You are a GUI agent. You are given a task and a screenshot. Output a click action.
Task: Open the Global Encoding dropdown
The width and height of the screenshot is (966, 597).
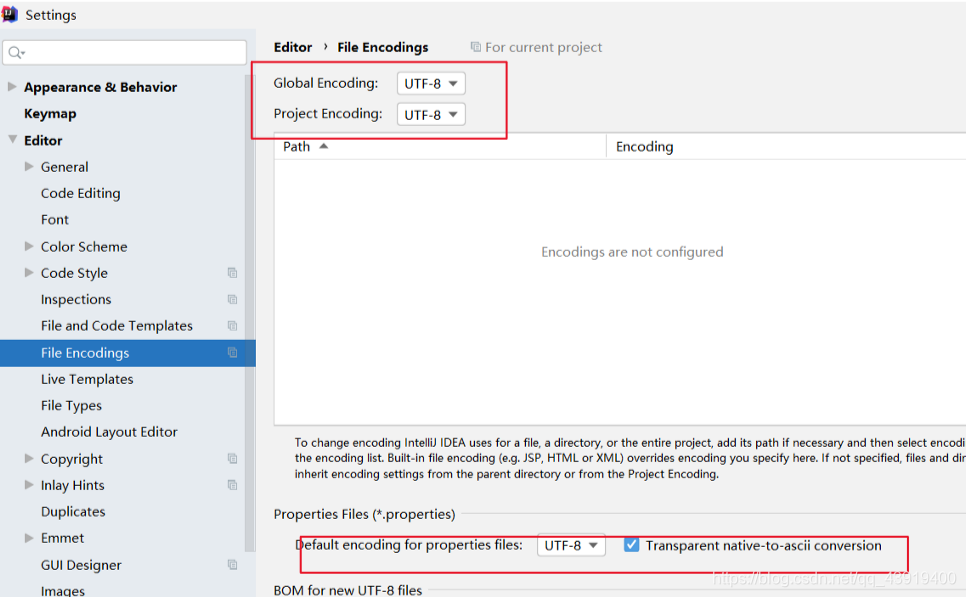coord(431,83)
